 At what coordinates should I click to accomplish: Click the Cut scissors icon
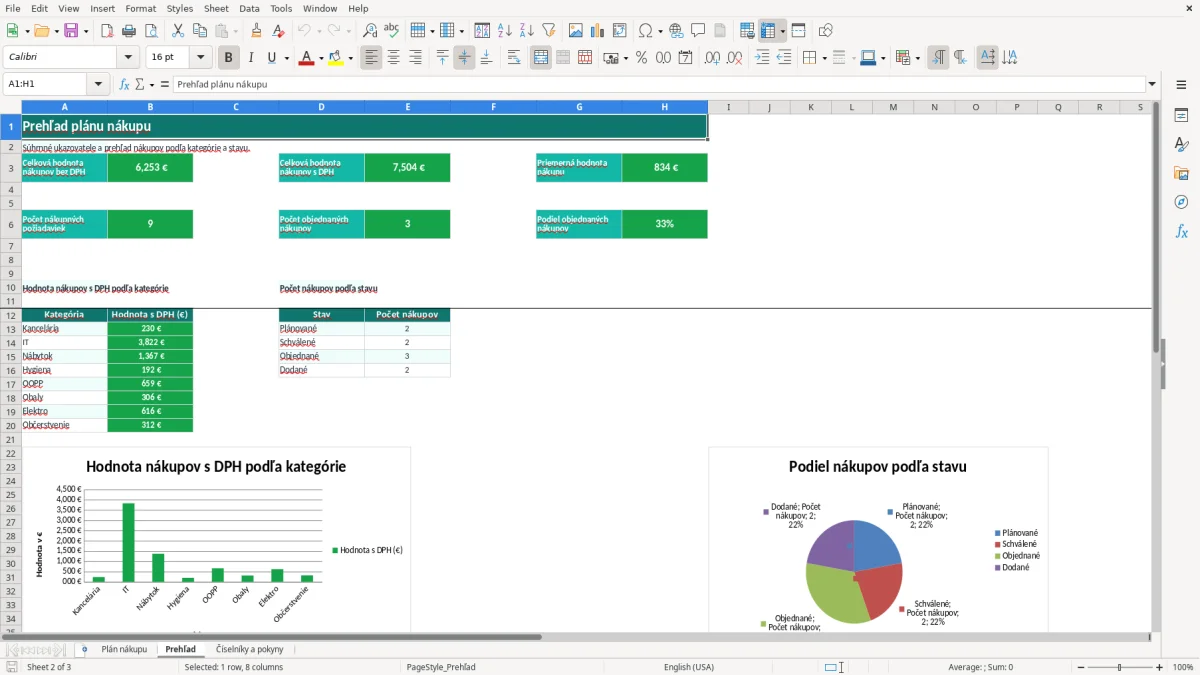coord(178,31)
